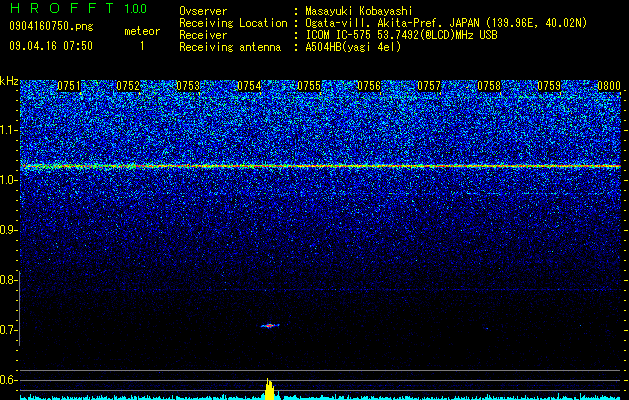629x400 pixels.
Task: Click the HROFFT 1.00 title text
Action: [78, 8]
